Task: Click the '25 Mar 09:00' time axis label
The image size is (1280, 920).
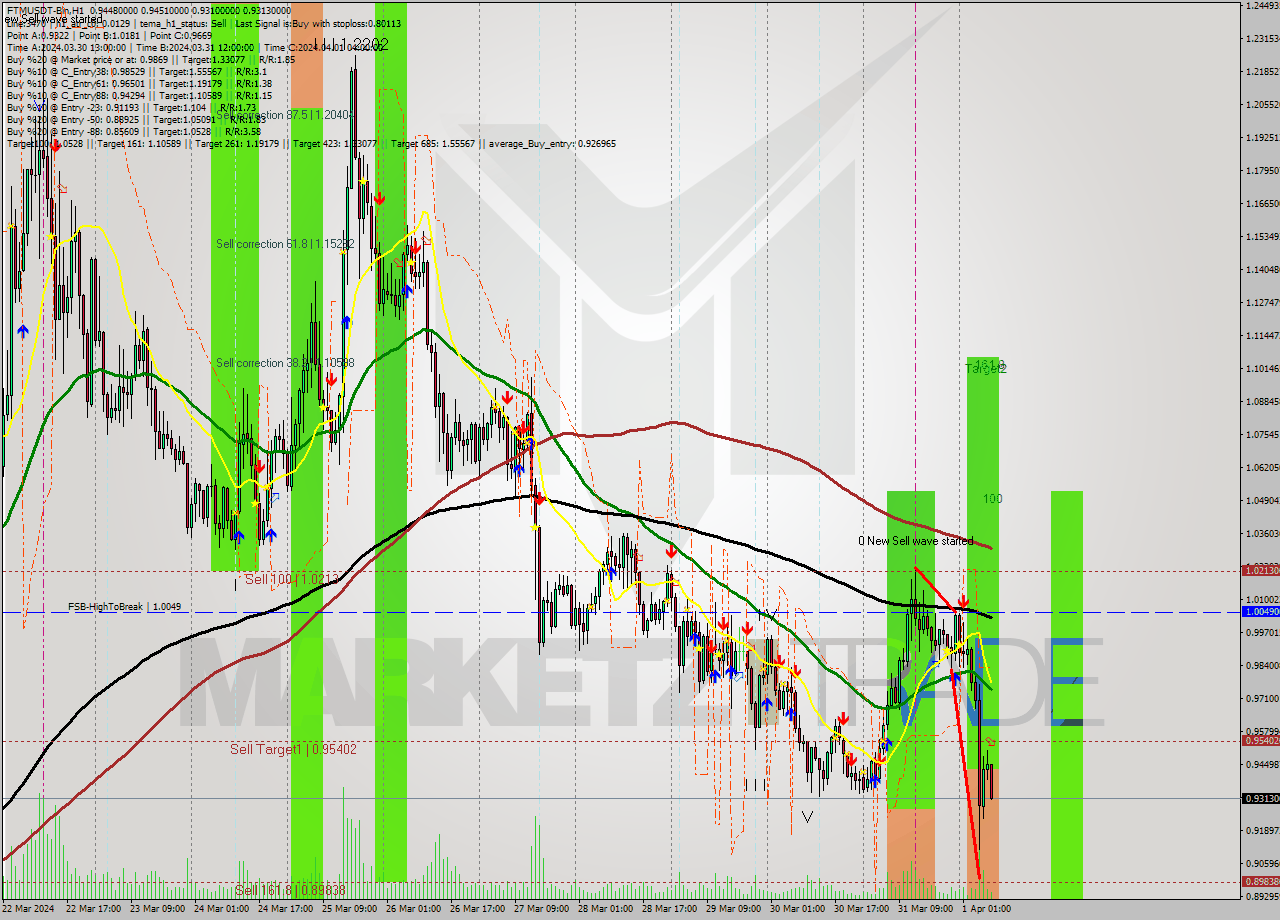Action: pos(350,909)
